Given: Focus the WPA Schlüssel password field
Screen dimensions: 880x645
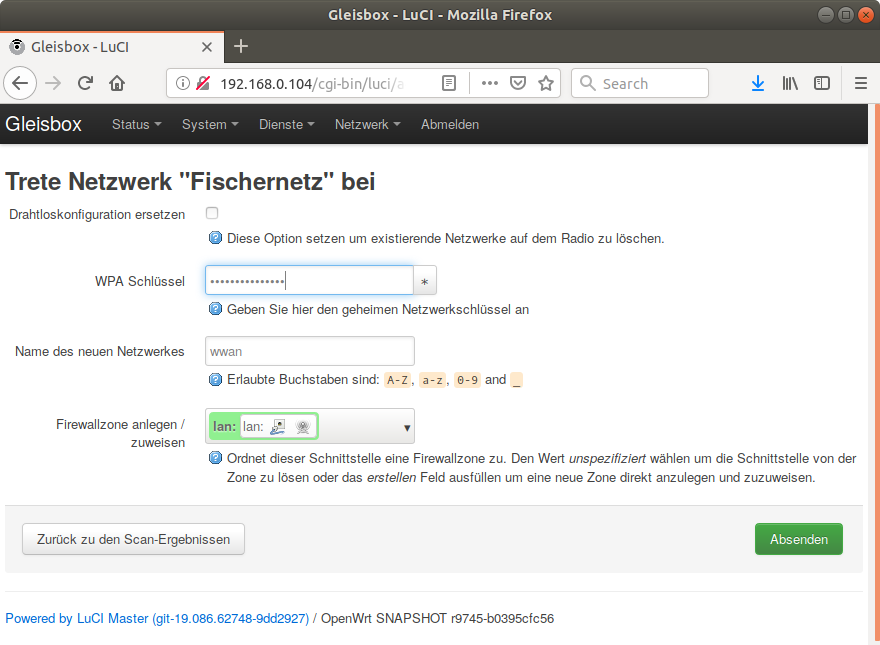Looking at the screenshot, I should point(309,281).
